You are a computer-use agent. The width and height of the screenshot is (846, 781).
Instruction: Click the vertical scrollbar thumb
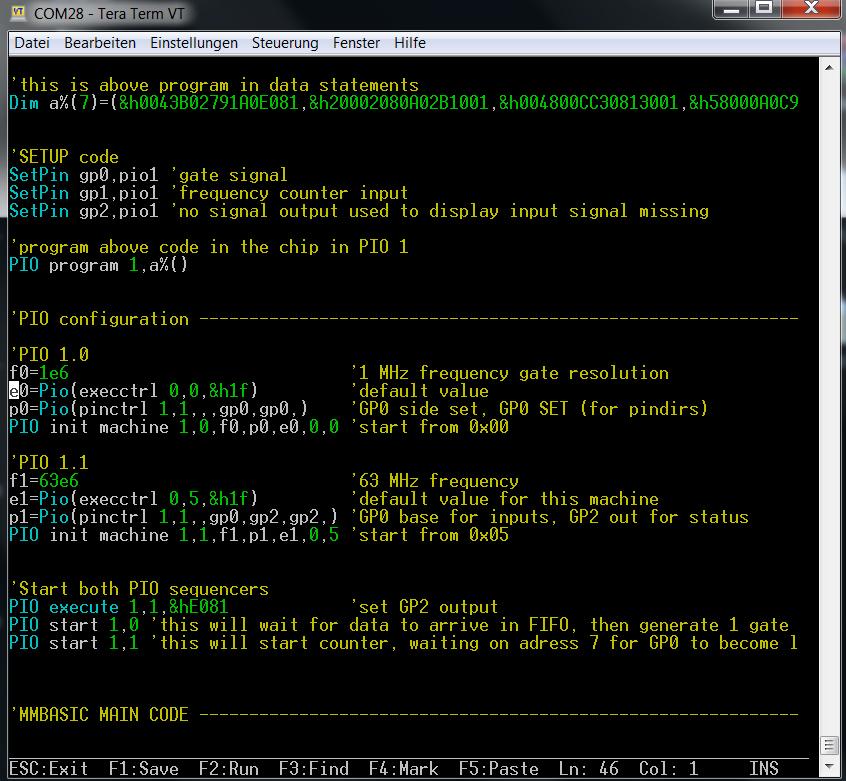[829, 744]
